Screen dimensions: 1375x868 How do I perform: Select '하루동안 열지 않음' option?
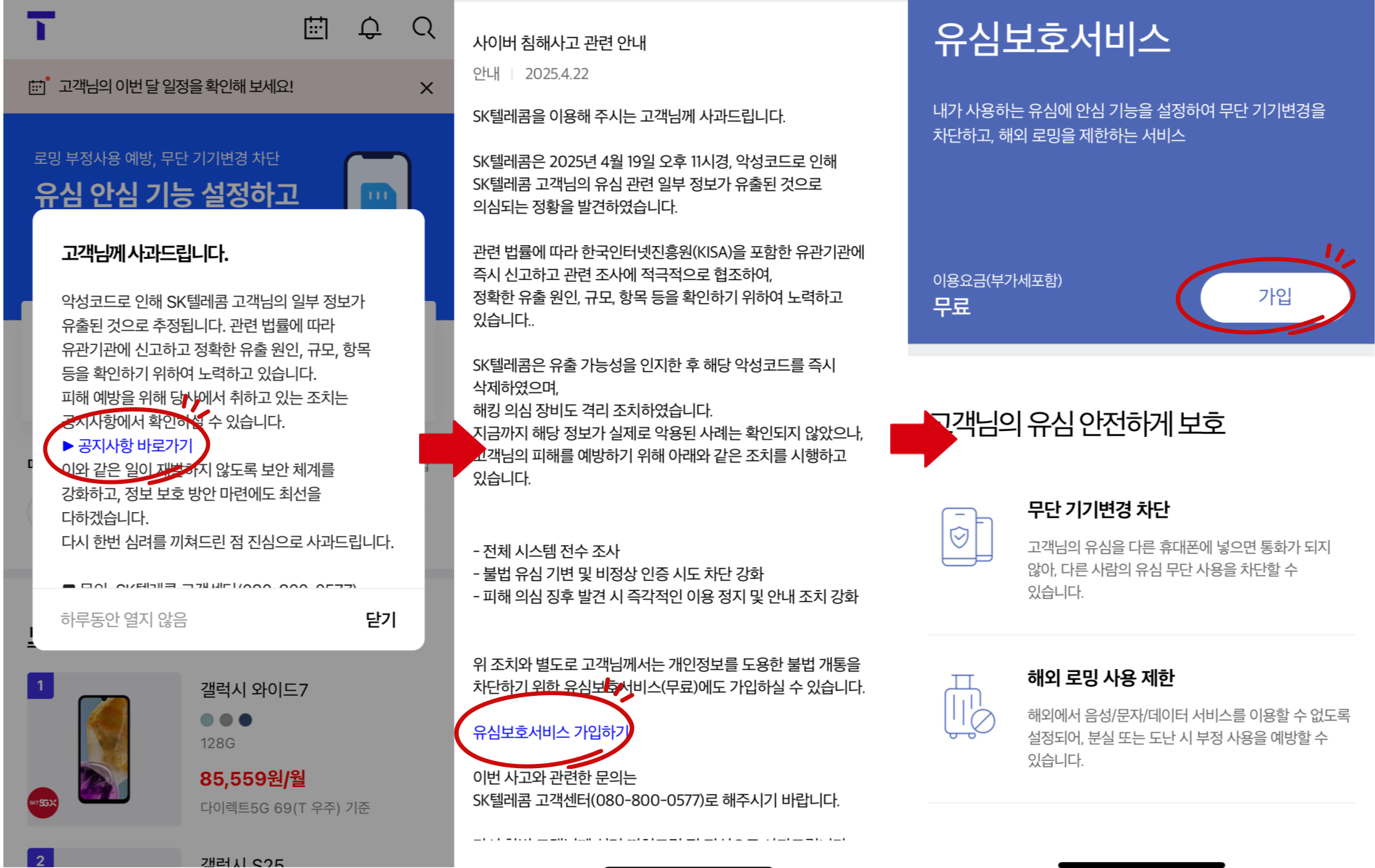[124, 620]
